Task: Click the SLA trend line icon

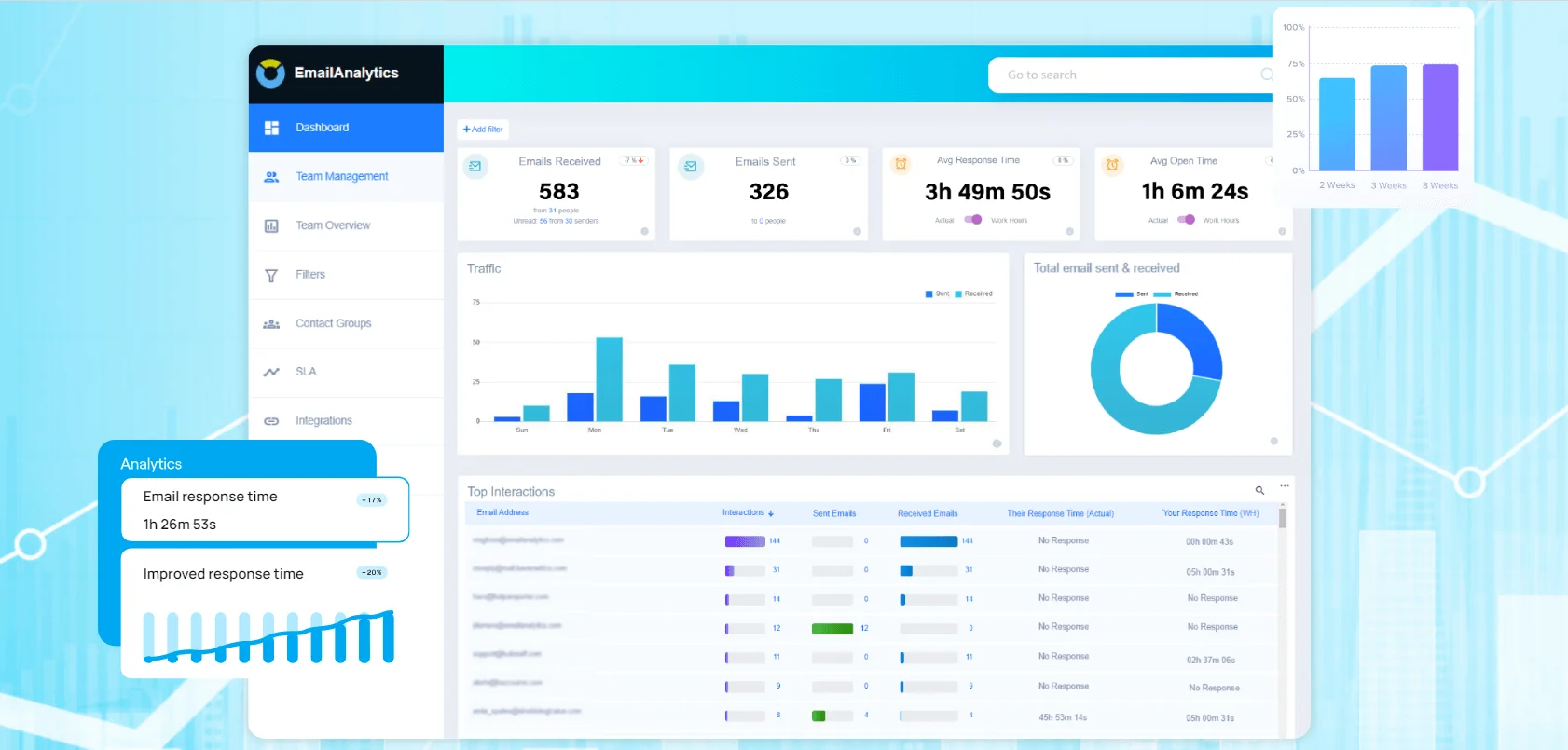Action: click(271, 372)
